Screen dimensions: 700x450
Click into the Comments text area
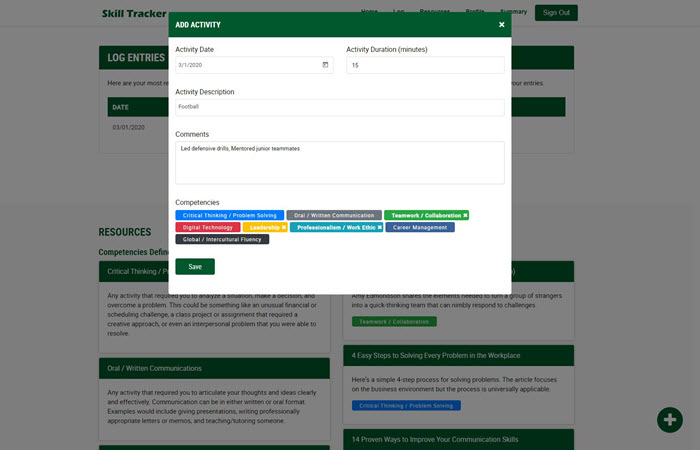tap(340, 162)
